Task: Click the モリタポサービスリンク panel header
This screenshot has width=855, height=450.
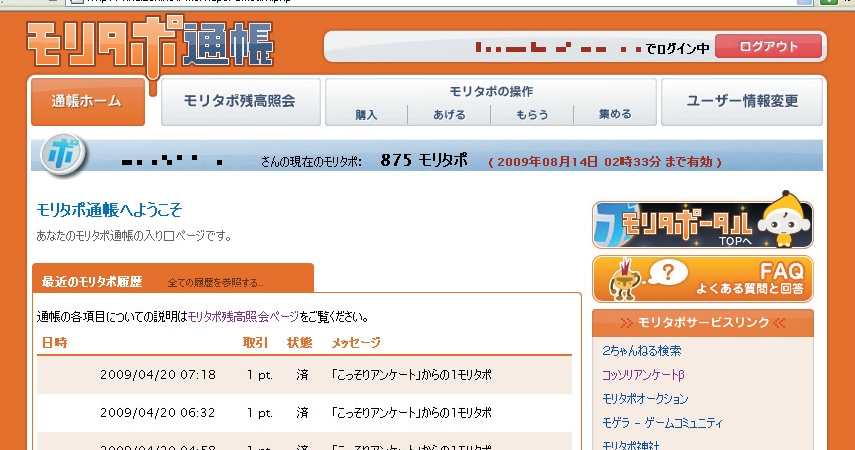Action: (x=703, y=323)
